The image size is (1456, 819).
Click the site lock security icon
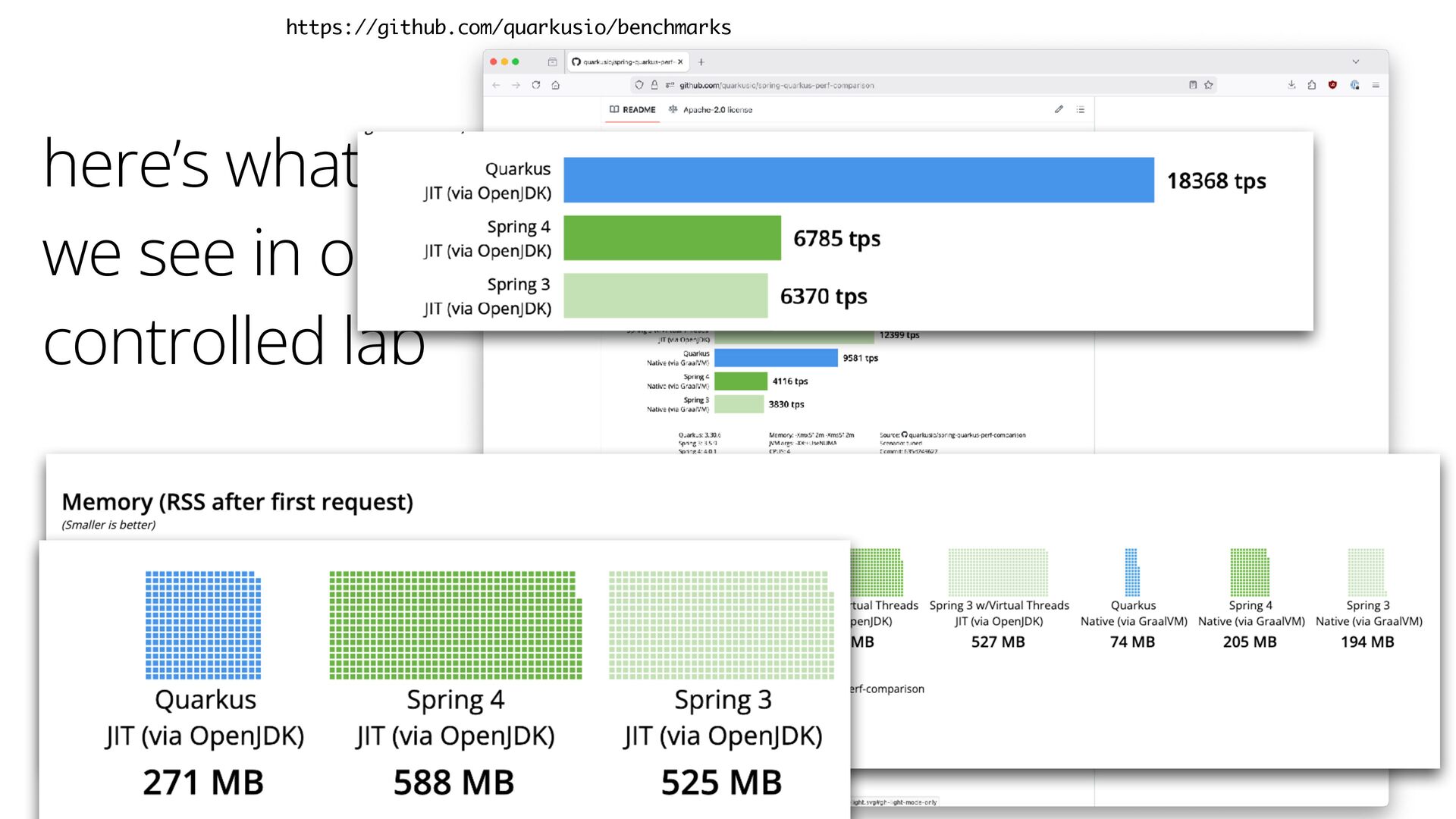[654, 85]
